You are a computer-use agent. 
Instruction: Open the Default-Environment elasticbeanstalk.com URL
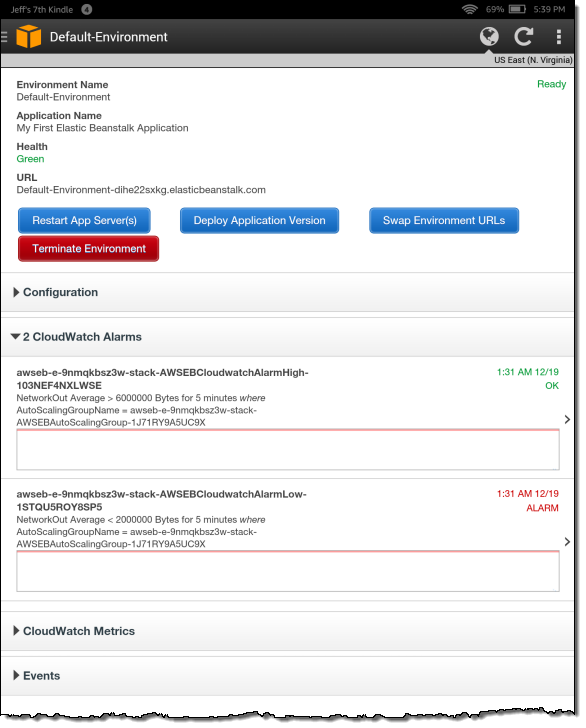tap(141, 190)
